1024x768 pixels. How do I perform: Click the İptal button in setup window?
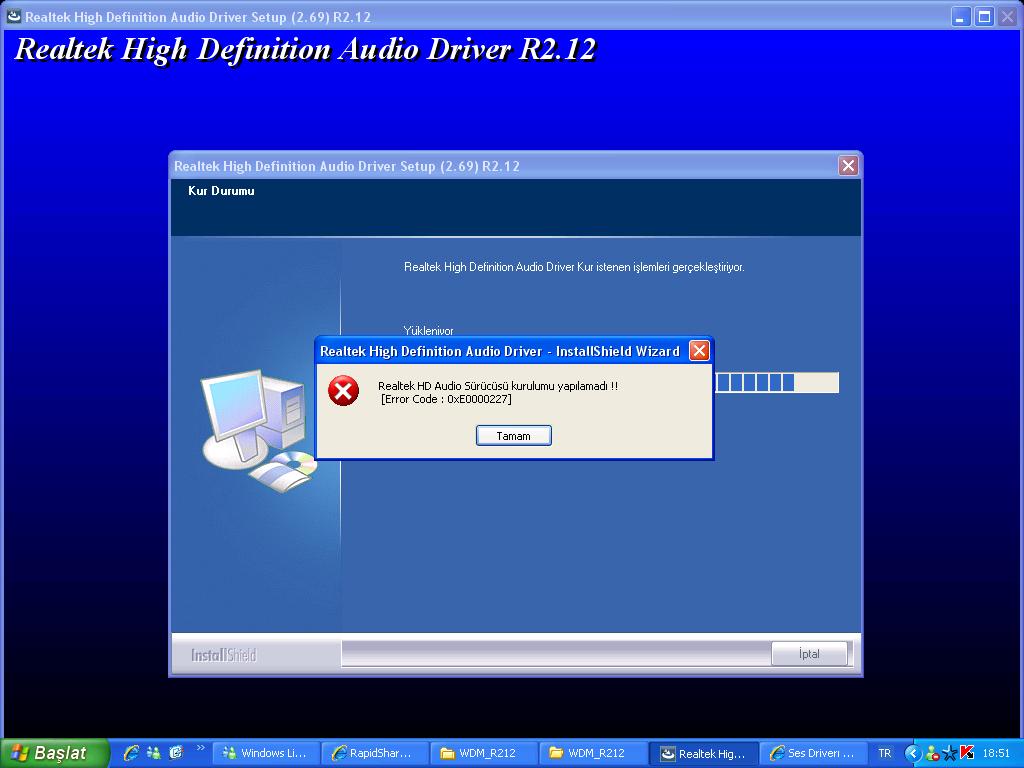809,654
